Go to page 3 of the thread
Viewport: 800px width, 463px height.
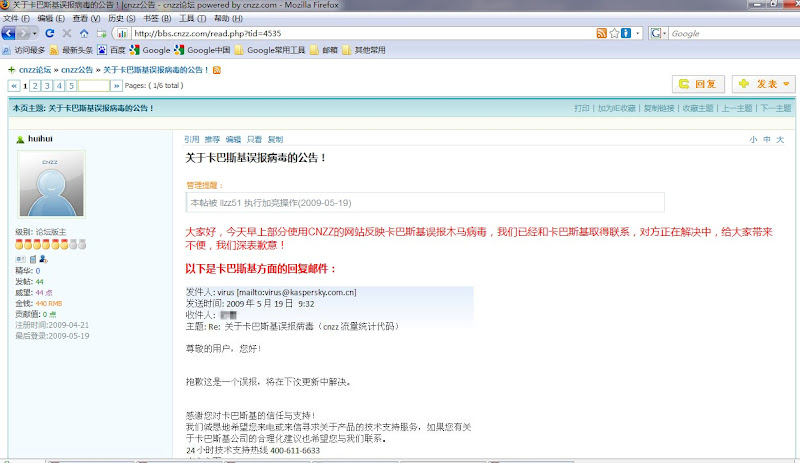click(x=47, y=86)
